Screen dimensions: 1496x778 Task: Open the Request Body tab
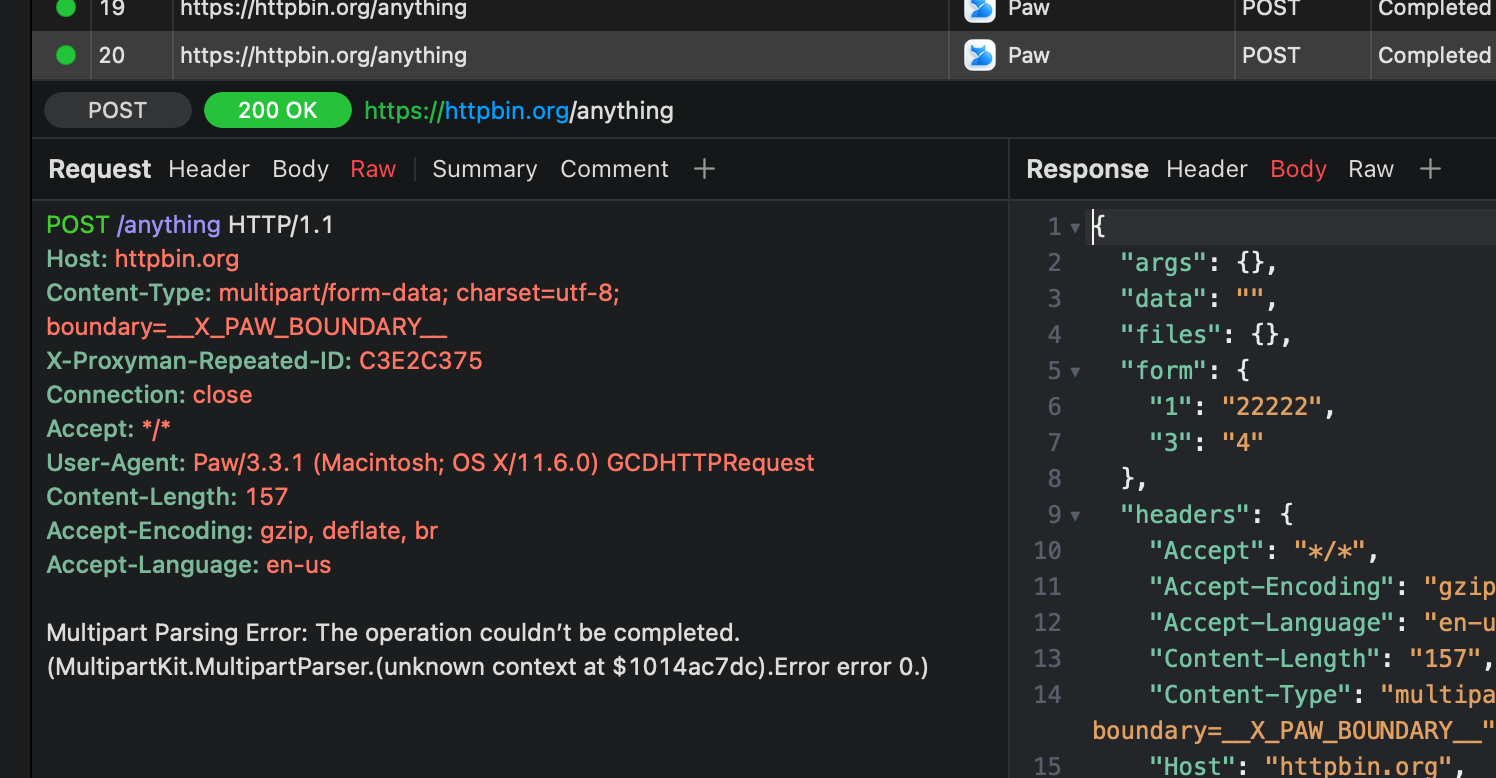tap(300, 169)
